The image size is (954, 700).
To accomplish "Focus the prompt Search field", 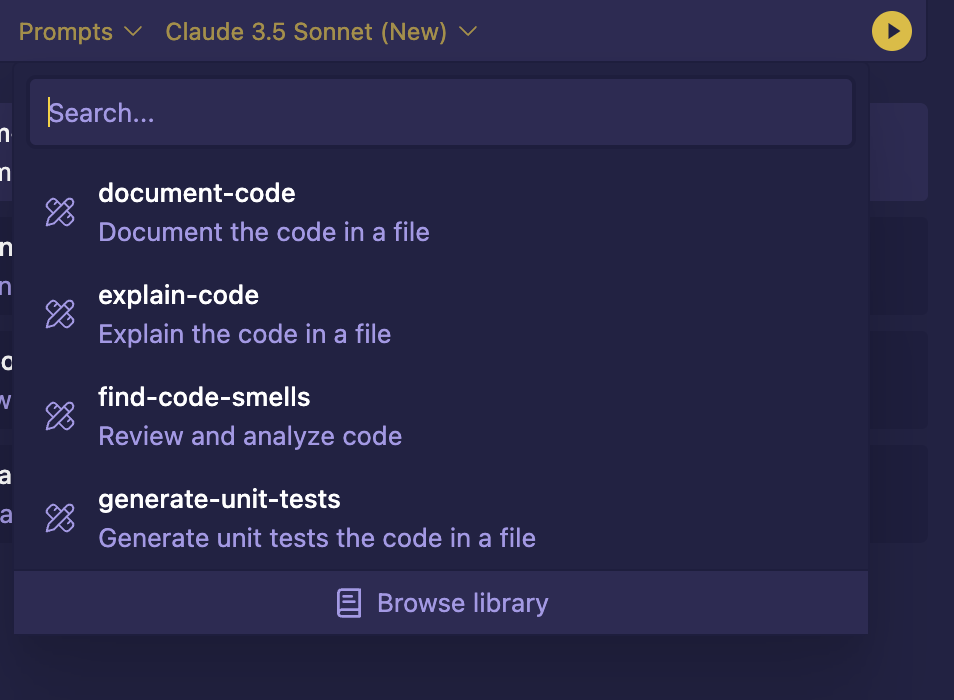I will 440,113.
